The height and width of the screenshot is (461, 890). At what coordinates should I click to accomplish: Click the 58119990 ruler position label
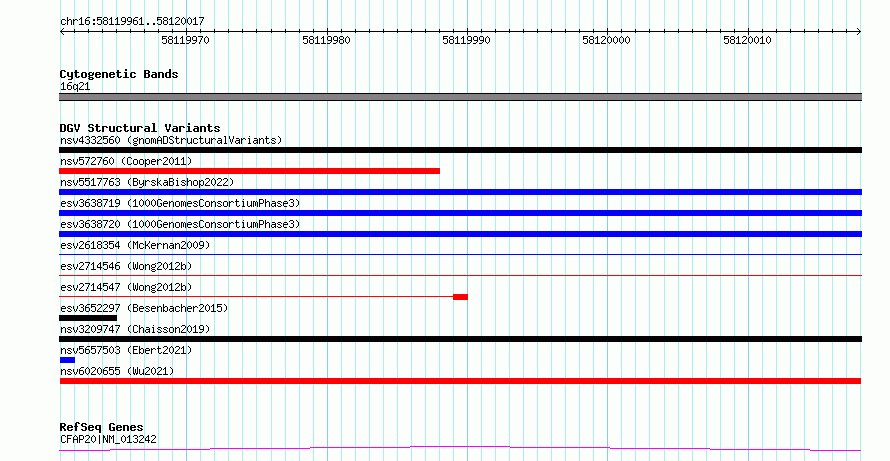(467, 40)
